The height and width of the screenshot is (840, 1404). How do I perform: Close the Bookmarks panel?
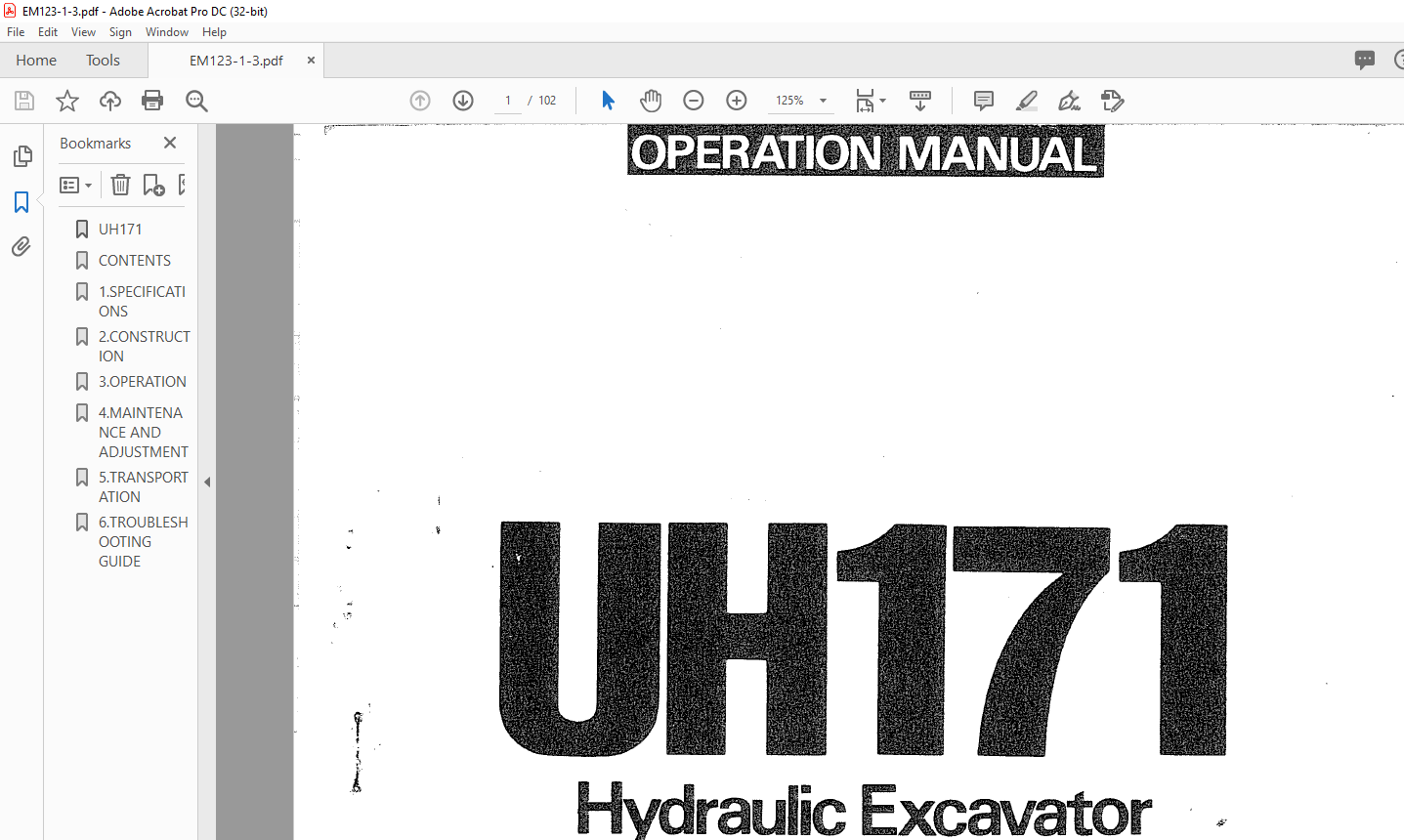(170, 143)
